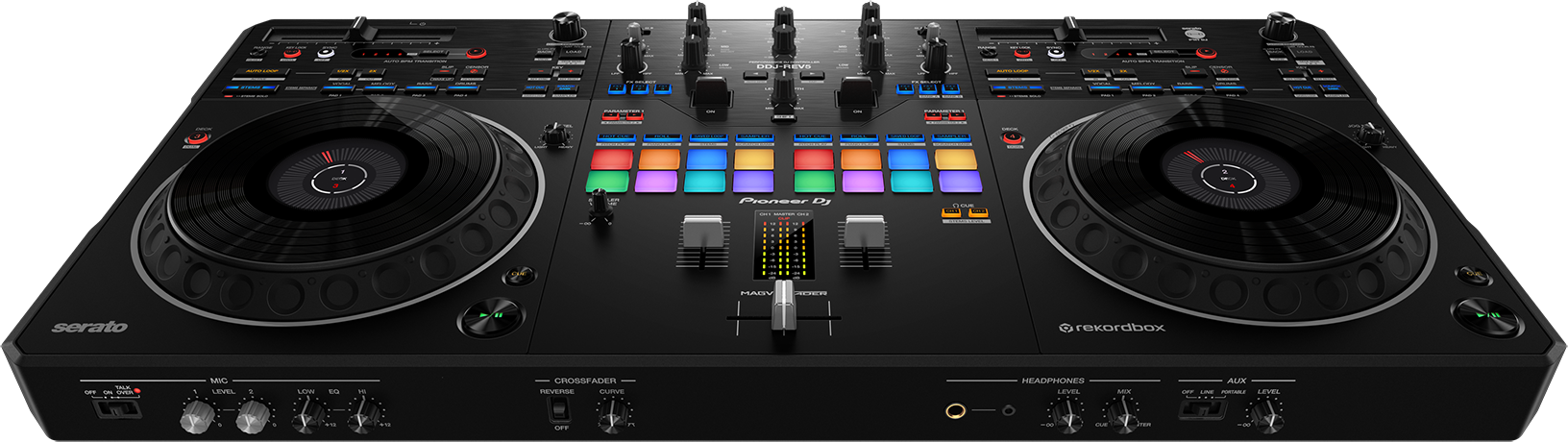Select ROLL pad mode on left deck

click(x=661, y=137)
